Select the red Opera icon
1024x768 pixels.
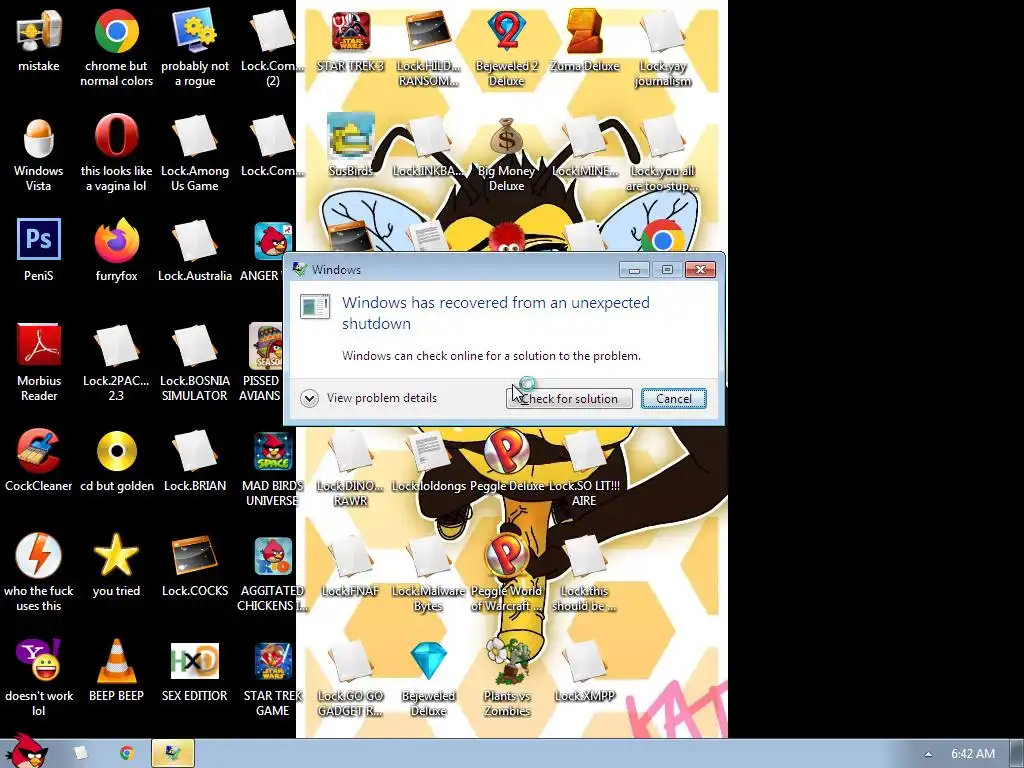tap(116, 136)
